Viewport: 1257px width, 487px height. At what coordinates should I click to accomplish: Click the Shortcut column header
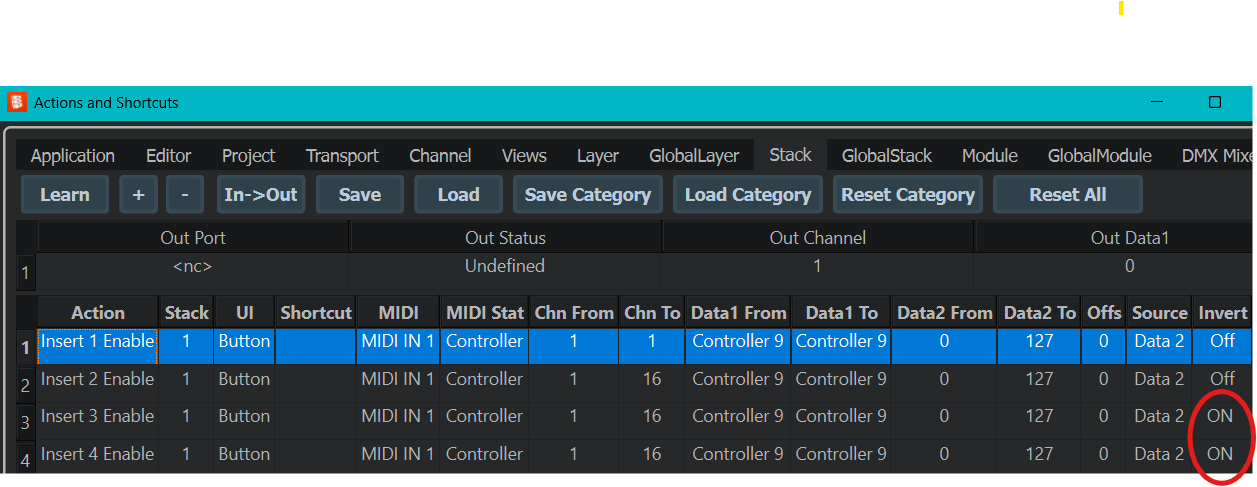tap(316, 313)
